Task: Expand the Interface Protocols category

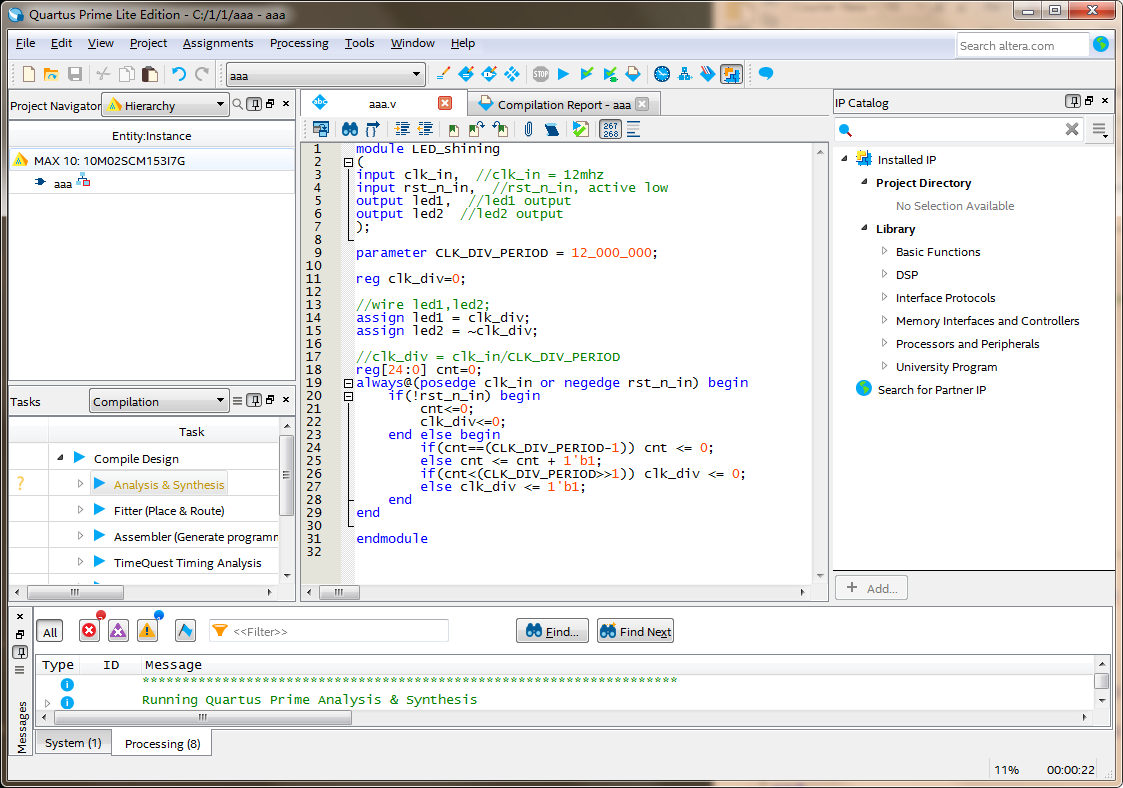Action: 885,297
